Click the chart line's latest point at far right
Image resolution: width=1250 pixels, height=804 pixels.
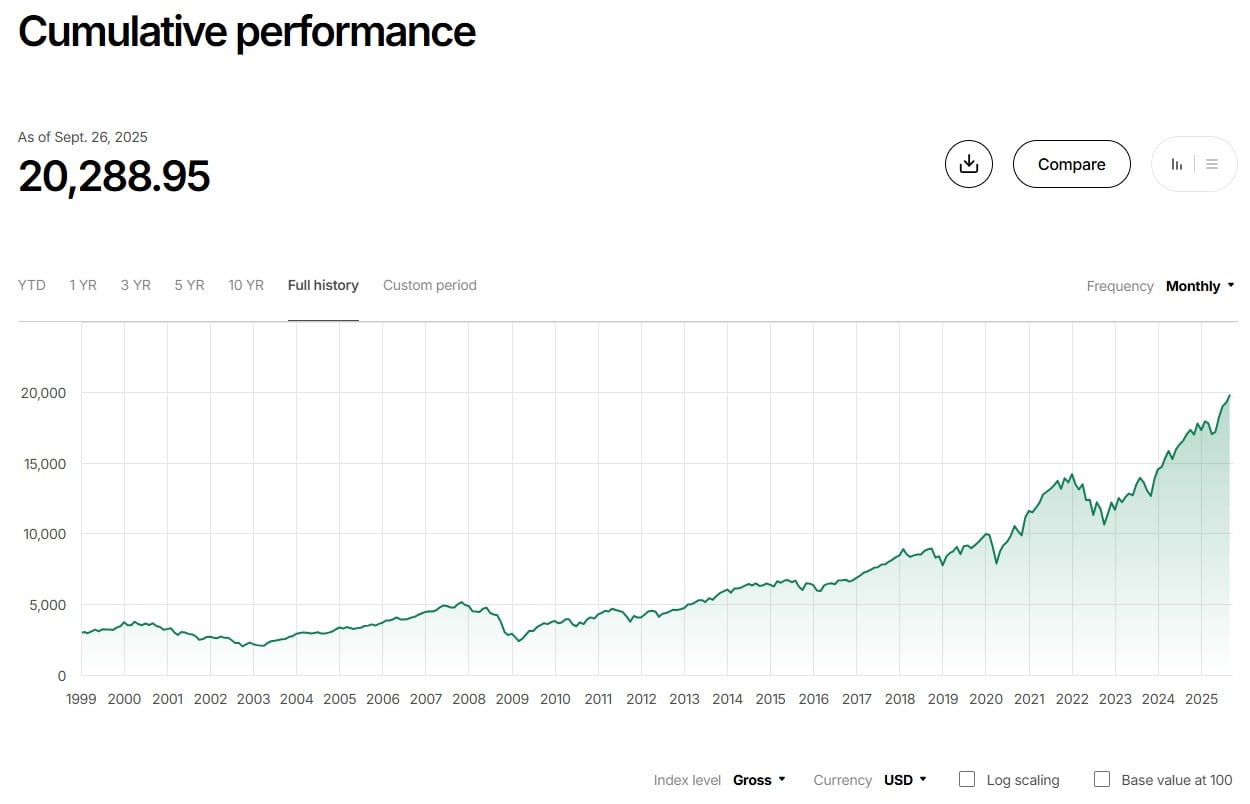[1229, 396]
